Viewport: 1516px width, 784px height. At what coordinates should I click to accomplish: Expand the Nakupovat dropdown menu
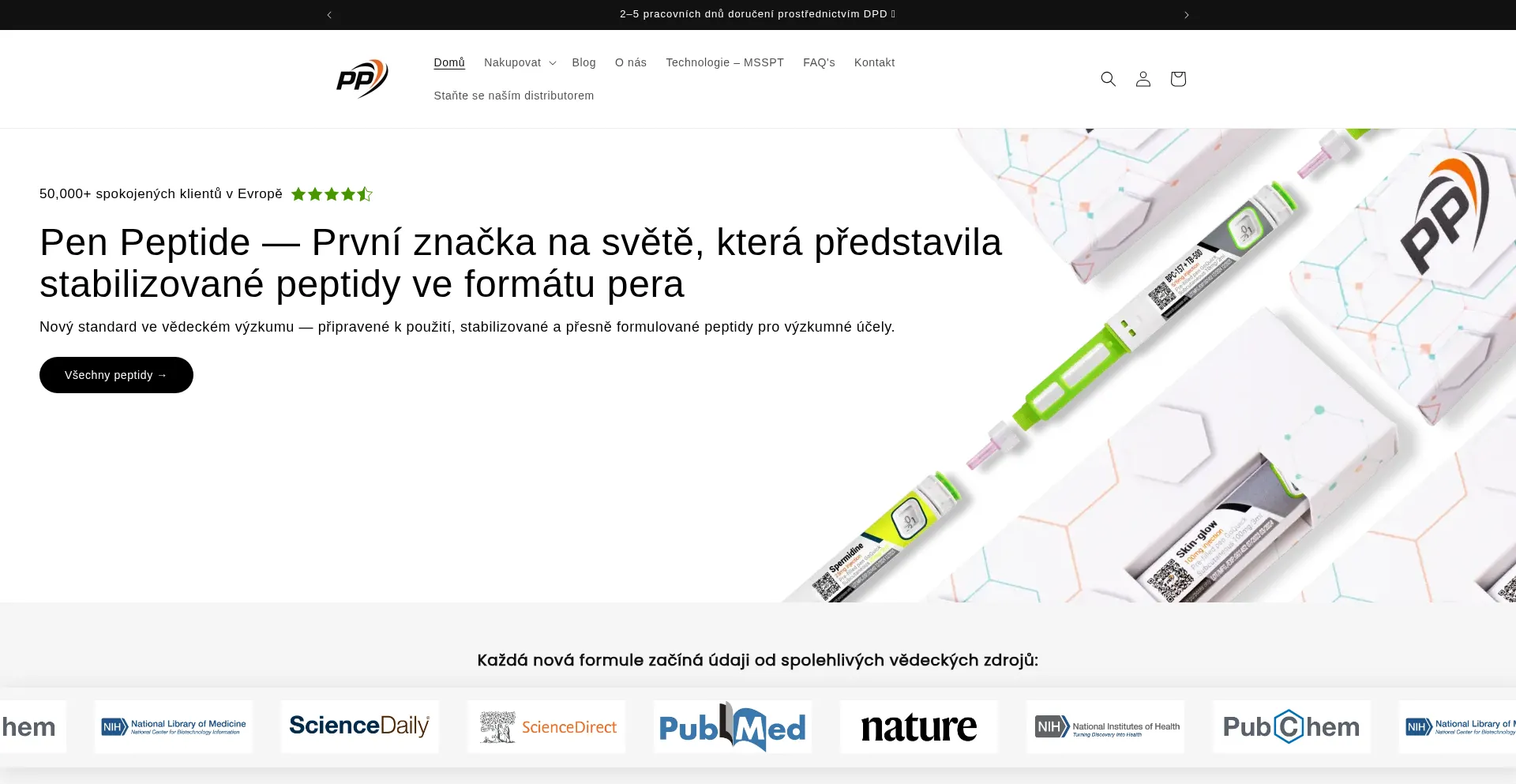(x=520, y=62)
